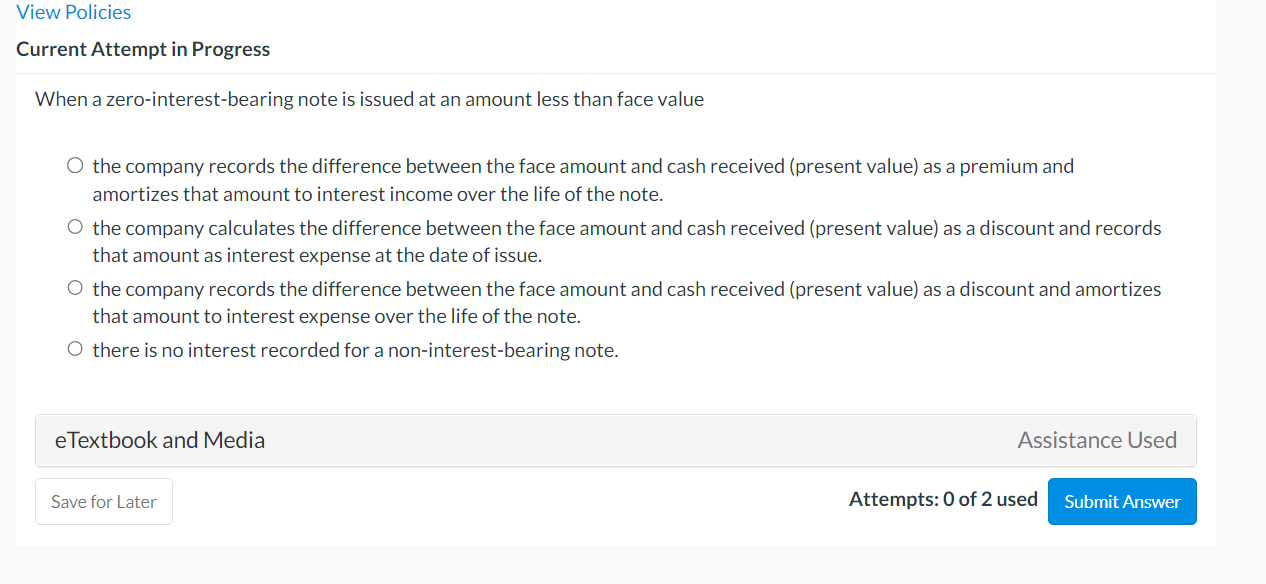
Task: Pick the "no interest recorded" answer option
Action: point(75,348)
